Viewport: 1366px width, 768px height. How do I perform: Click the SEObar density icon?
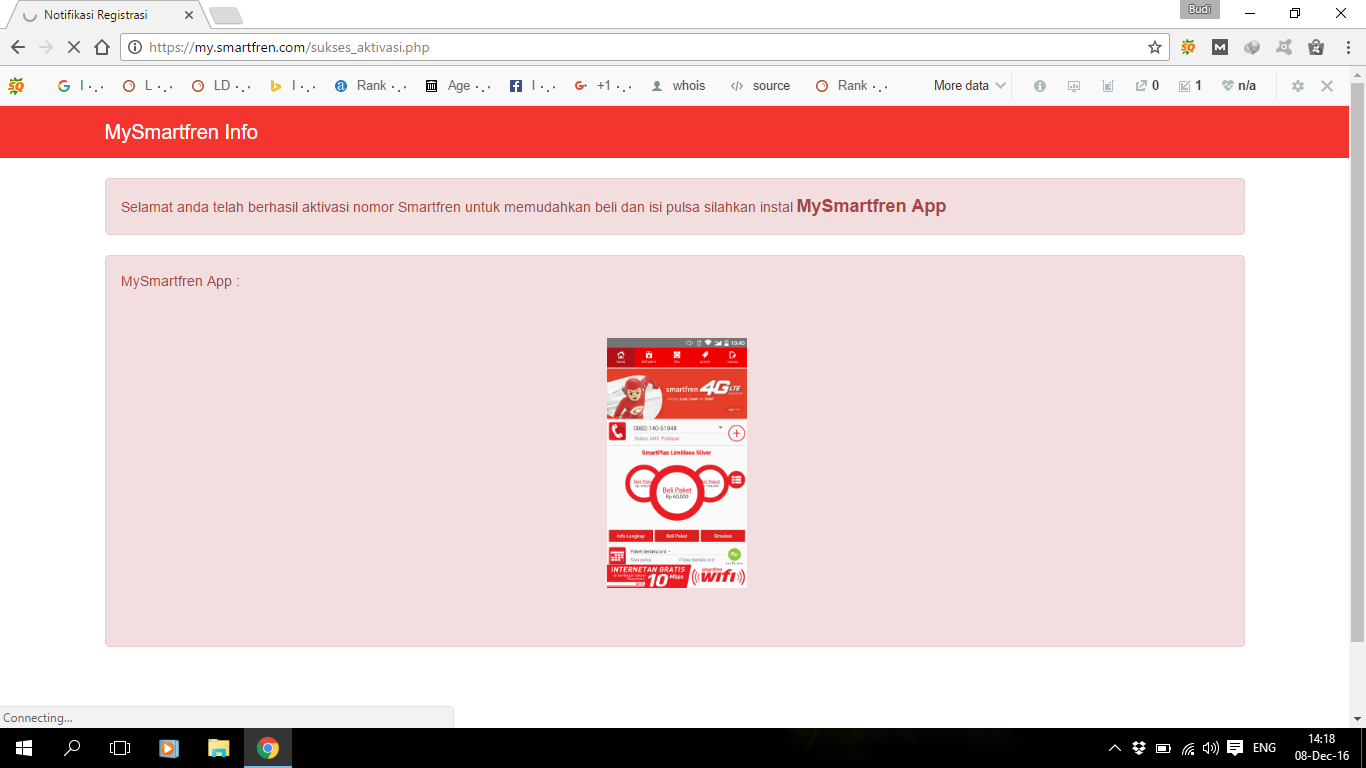1107,86
